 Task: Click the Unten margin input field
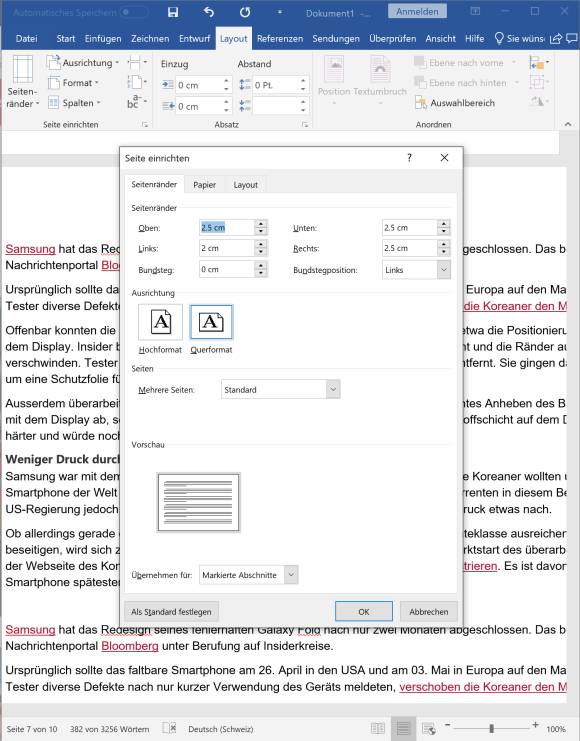click(x=409, y=228)
